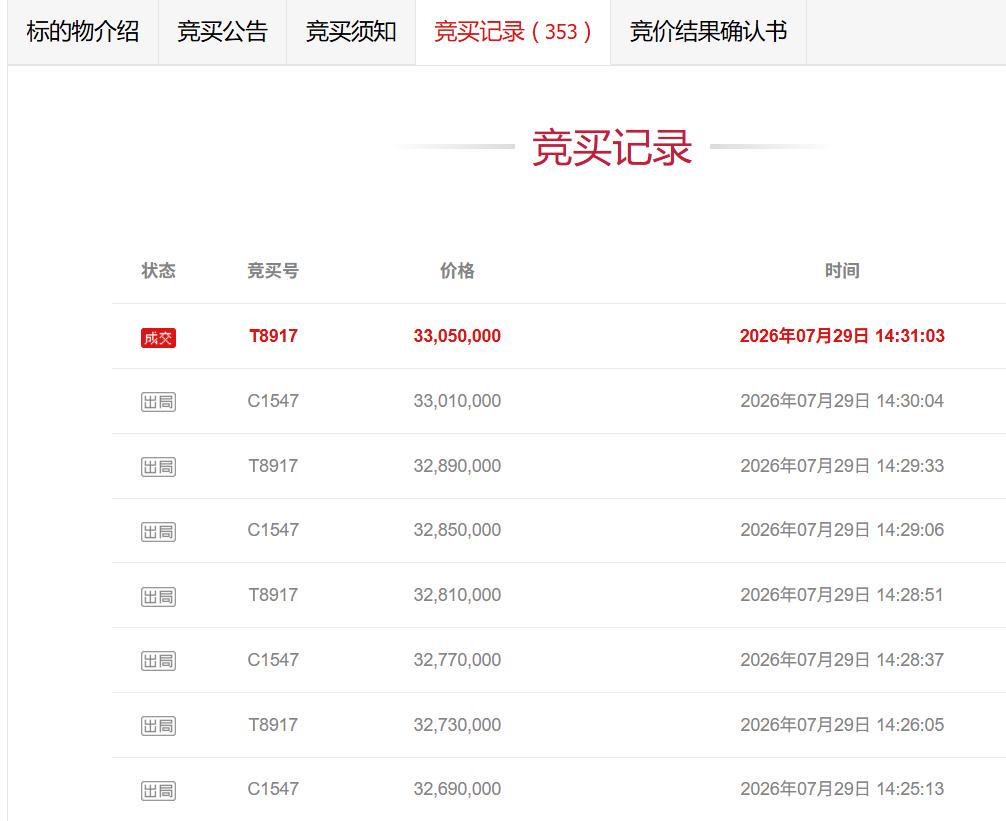Select bidder C1547 in the 32,690,000 row

[273, 788]
